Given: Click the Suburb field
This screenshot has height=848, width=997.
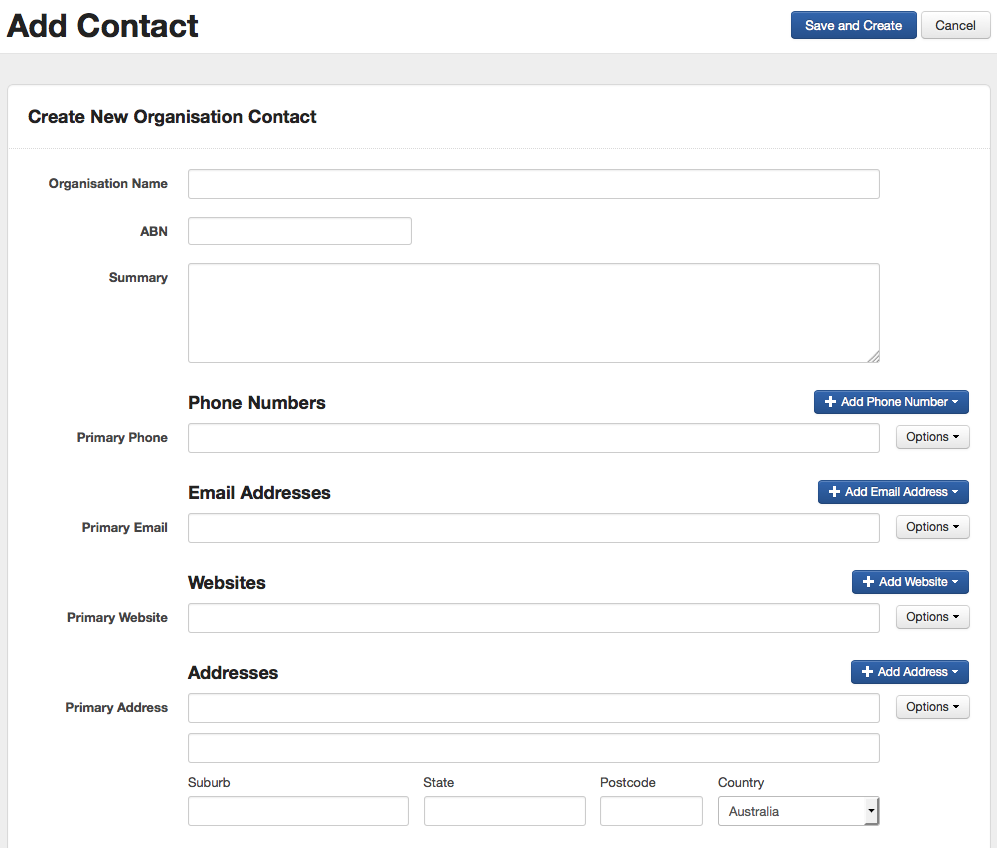Looking at the screenshot, I should click(x=298, y=811).
